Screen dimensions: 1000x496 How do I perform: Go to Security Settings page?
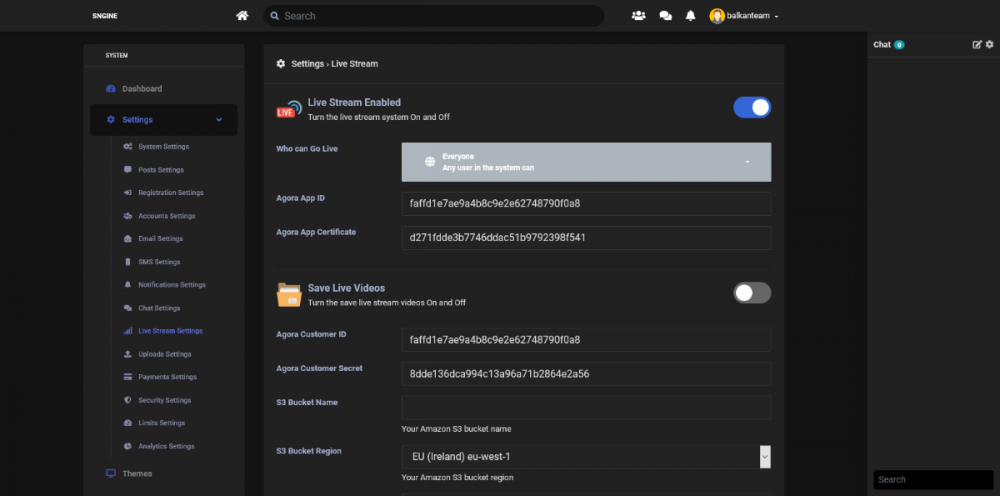(165, 400)
